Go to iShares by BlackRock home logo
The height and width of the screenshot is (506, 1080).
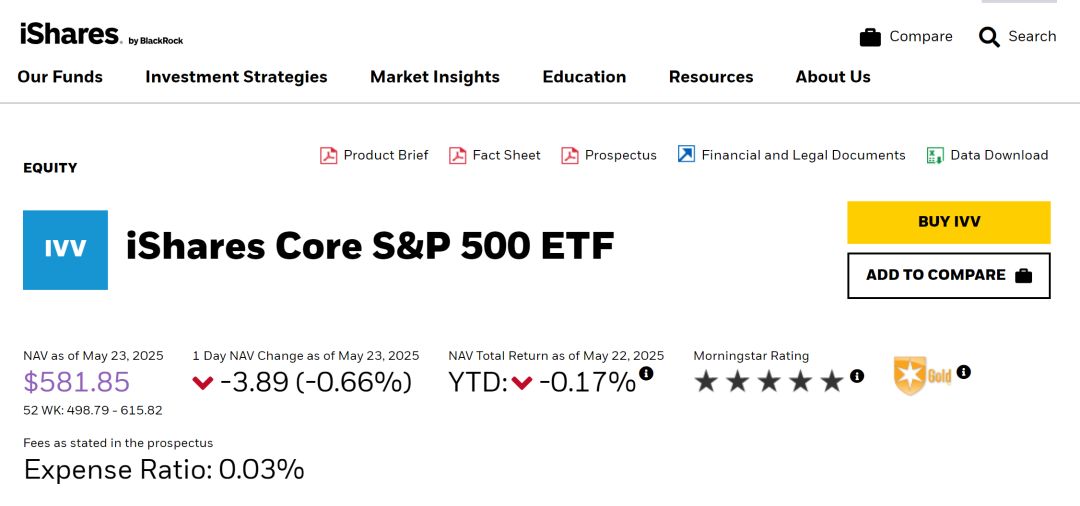pos(101,34)
